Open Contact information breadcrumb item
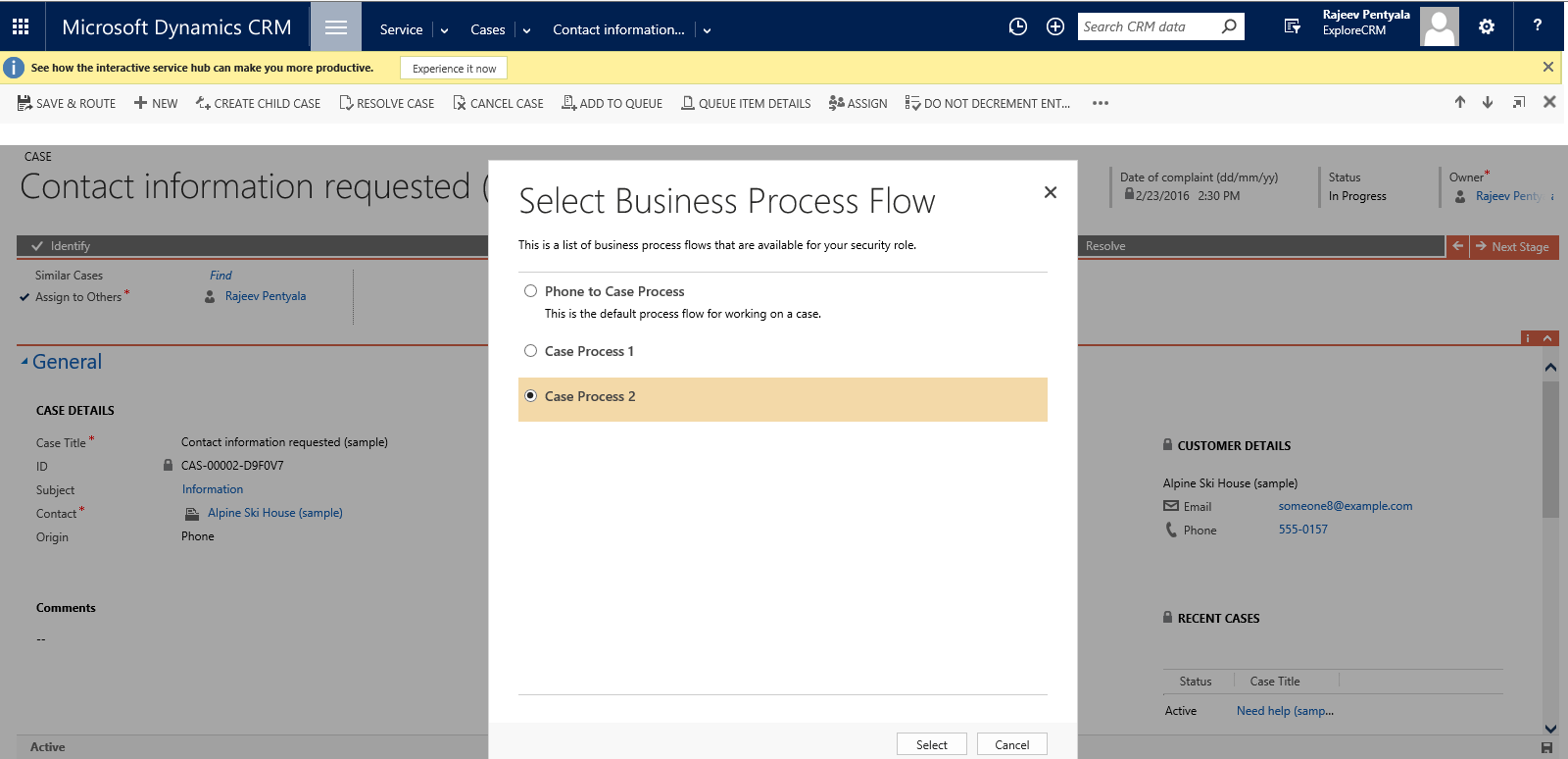 pos(618,29)
